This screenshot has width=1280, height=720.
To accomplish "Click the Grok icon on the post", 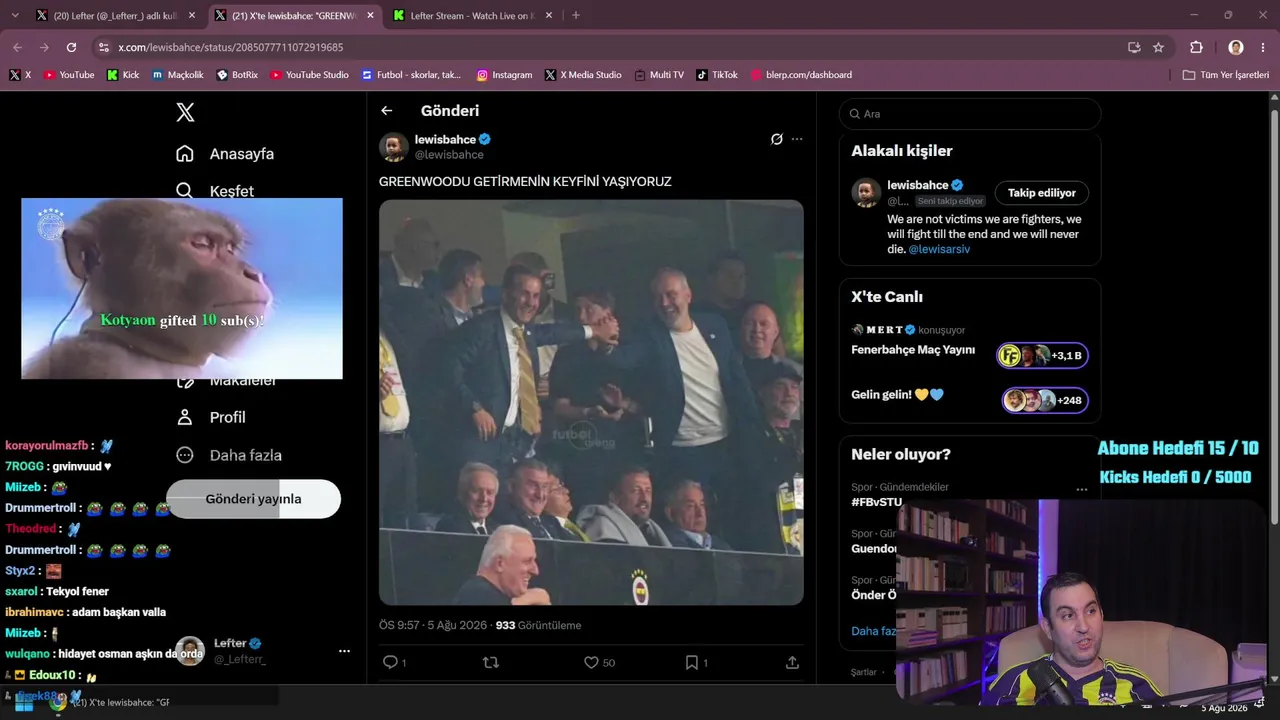I will (x=776, y=139).
